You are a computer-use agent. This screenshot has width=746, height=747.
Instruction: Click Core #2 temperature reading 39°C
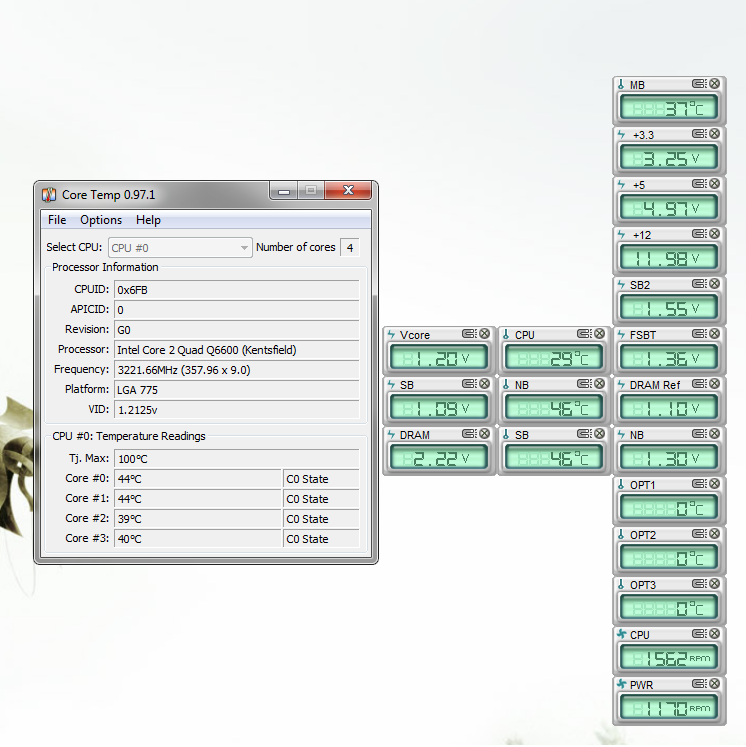pyautogui.click(x=198, y=519)
